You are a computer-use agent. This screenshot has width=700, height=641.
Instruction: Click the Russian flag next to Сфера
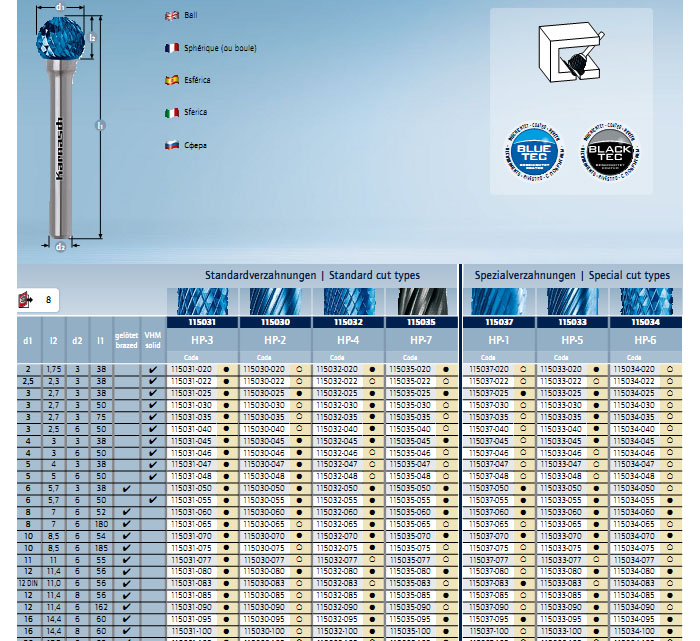point(171,145)
